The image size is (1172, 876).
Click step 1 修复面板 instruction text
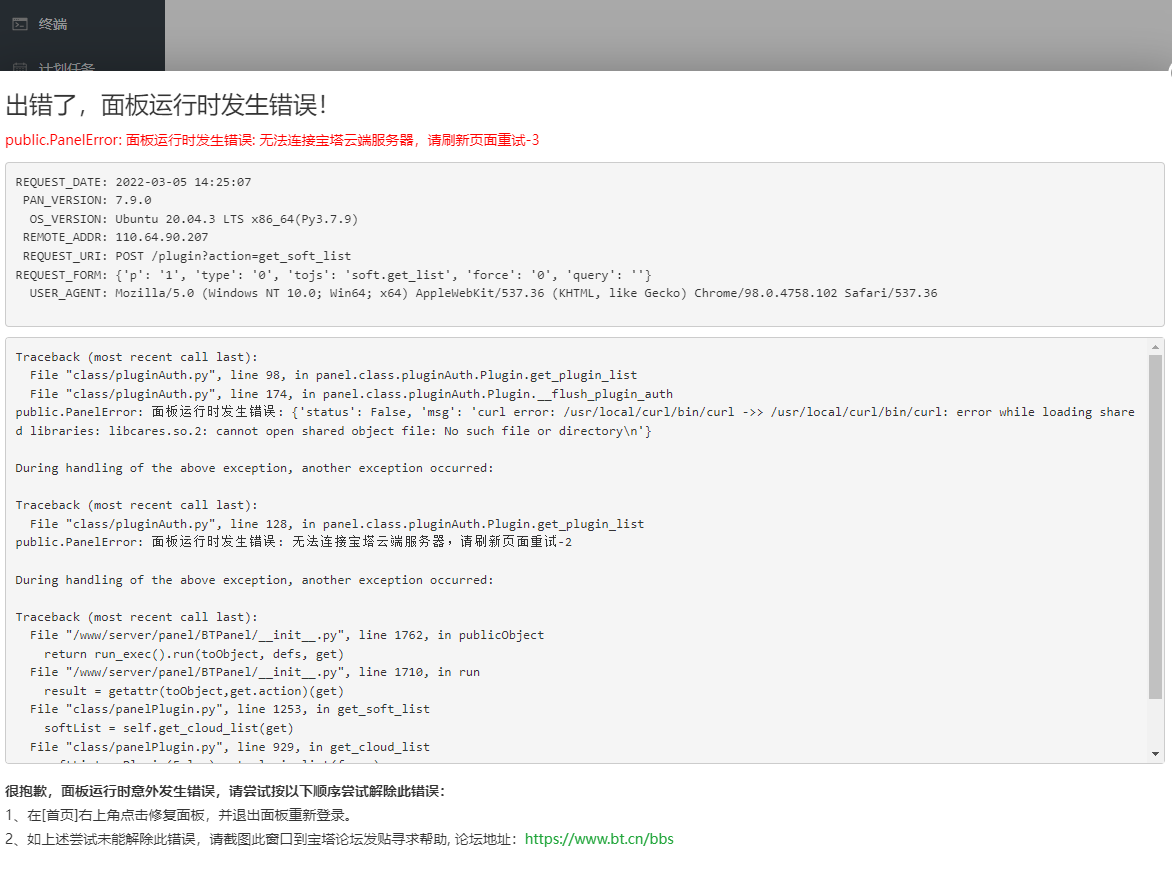coord(179,815)
